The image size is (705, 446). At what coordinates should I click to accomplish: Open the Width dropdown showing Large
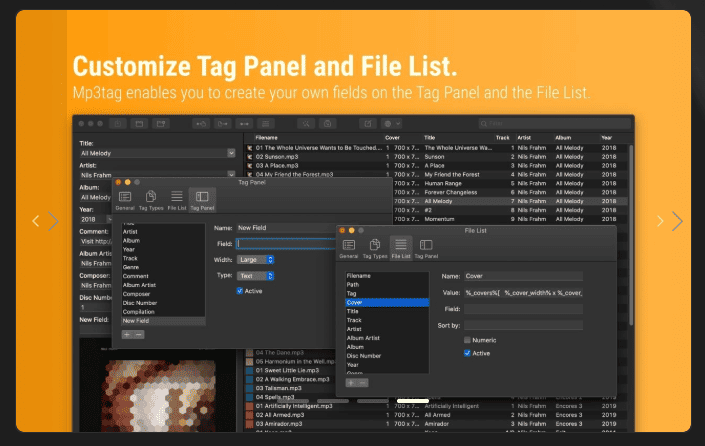click(x=255, y=259)
